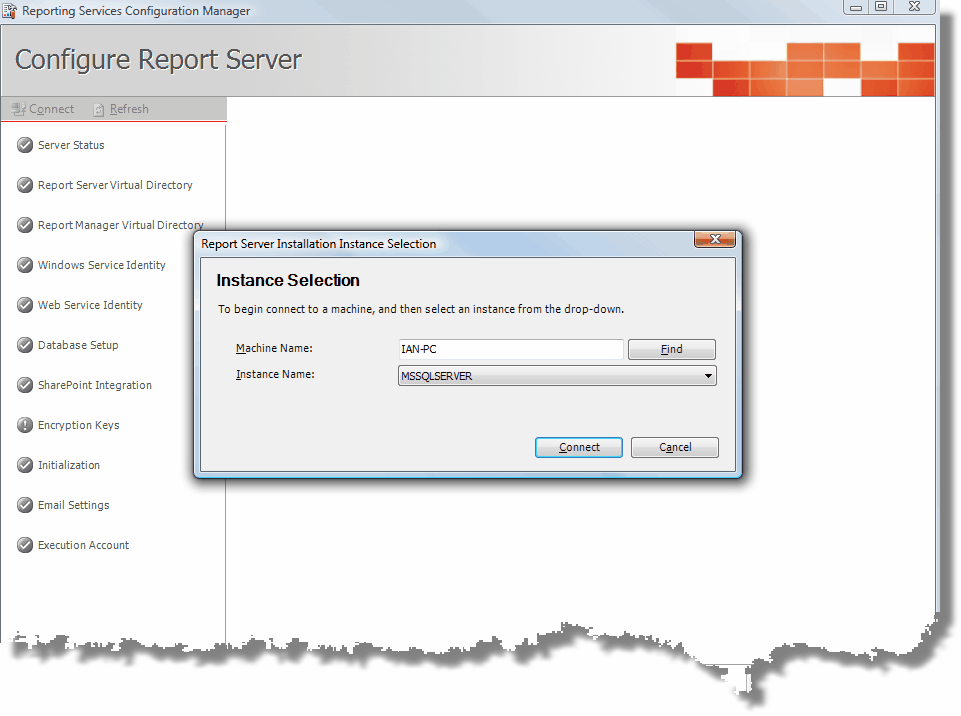This screenshot has width=961, height=716.
Task: Focus the Machine Name text field
Action: pyautogui.click(x=510, y=349)
